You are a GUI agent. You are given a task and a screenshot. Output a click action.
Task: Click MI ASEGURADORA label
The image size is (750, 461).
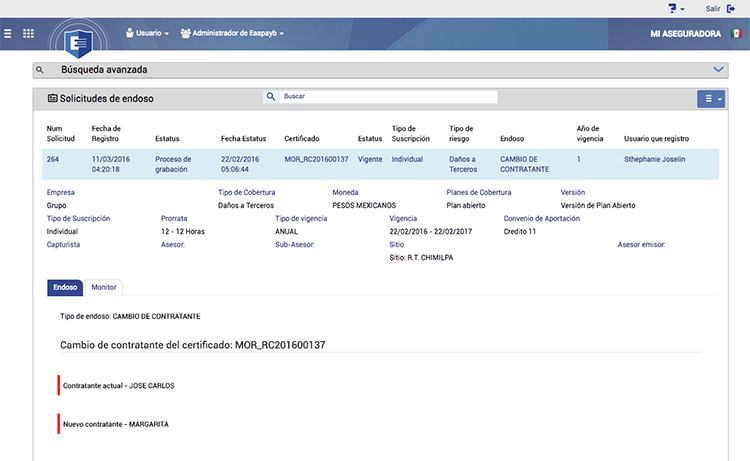coord(685,34)
